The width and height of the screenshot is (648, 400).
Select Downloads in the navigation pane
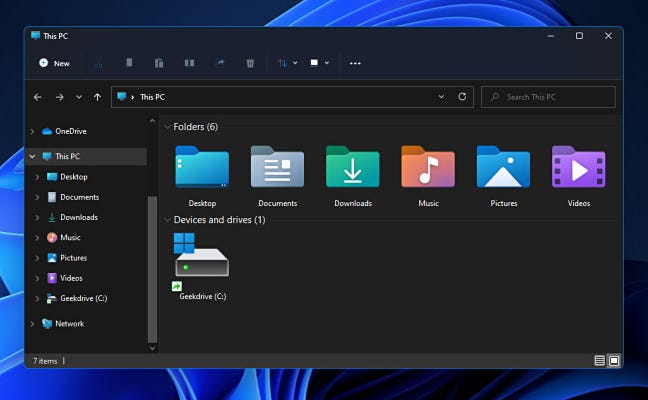tap(78, 217)
